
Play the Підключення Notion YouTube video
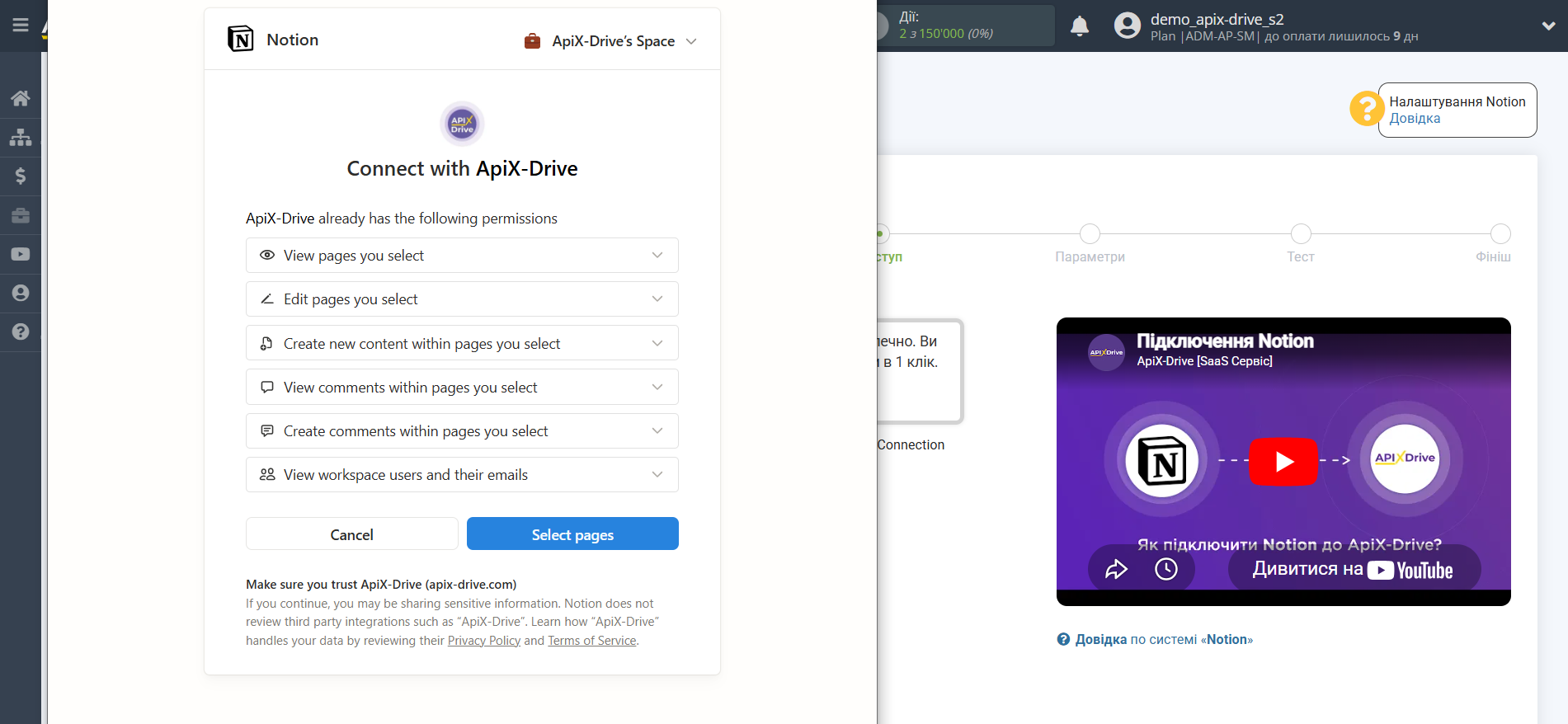pos(1283,462)
